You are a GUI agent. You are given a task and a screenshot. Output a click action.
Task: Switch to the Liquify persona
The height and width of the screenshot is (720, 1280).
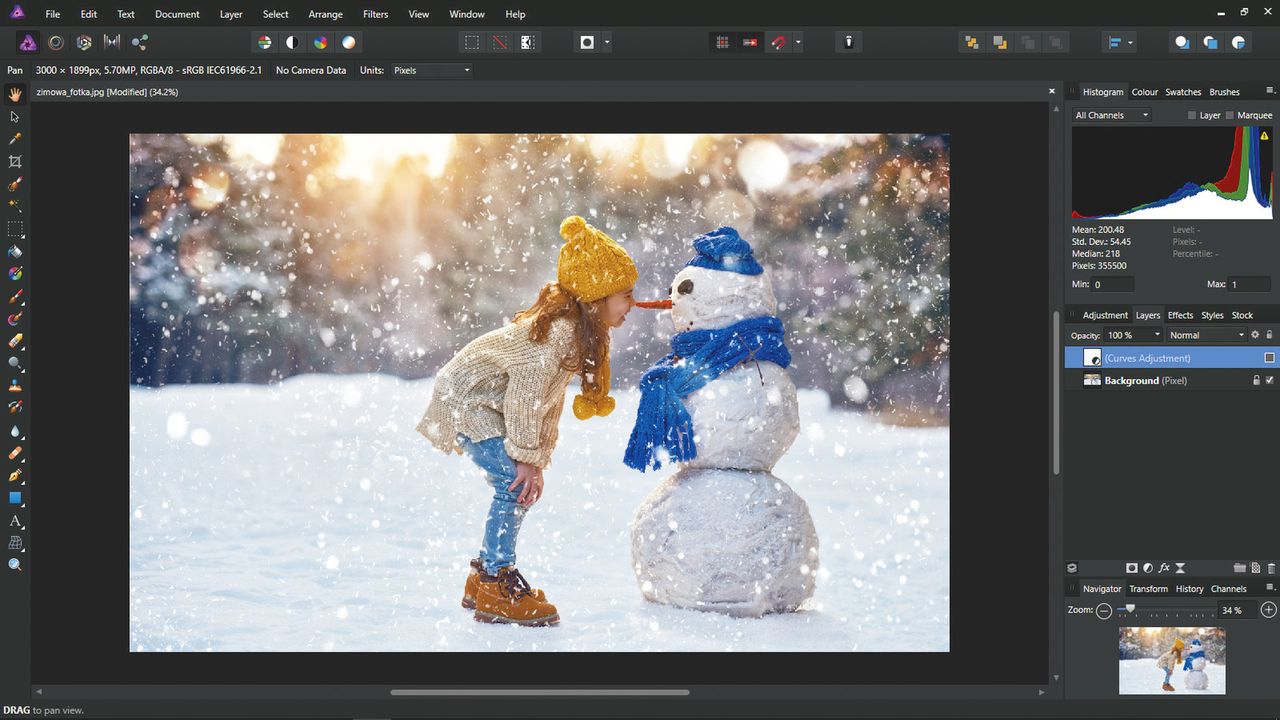56,42
